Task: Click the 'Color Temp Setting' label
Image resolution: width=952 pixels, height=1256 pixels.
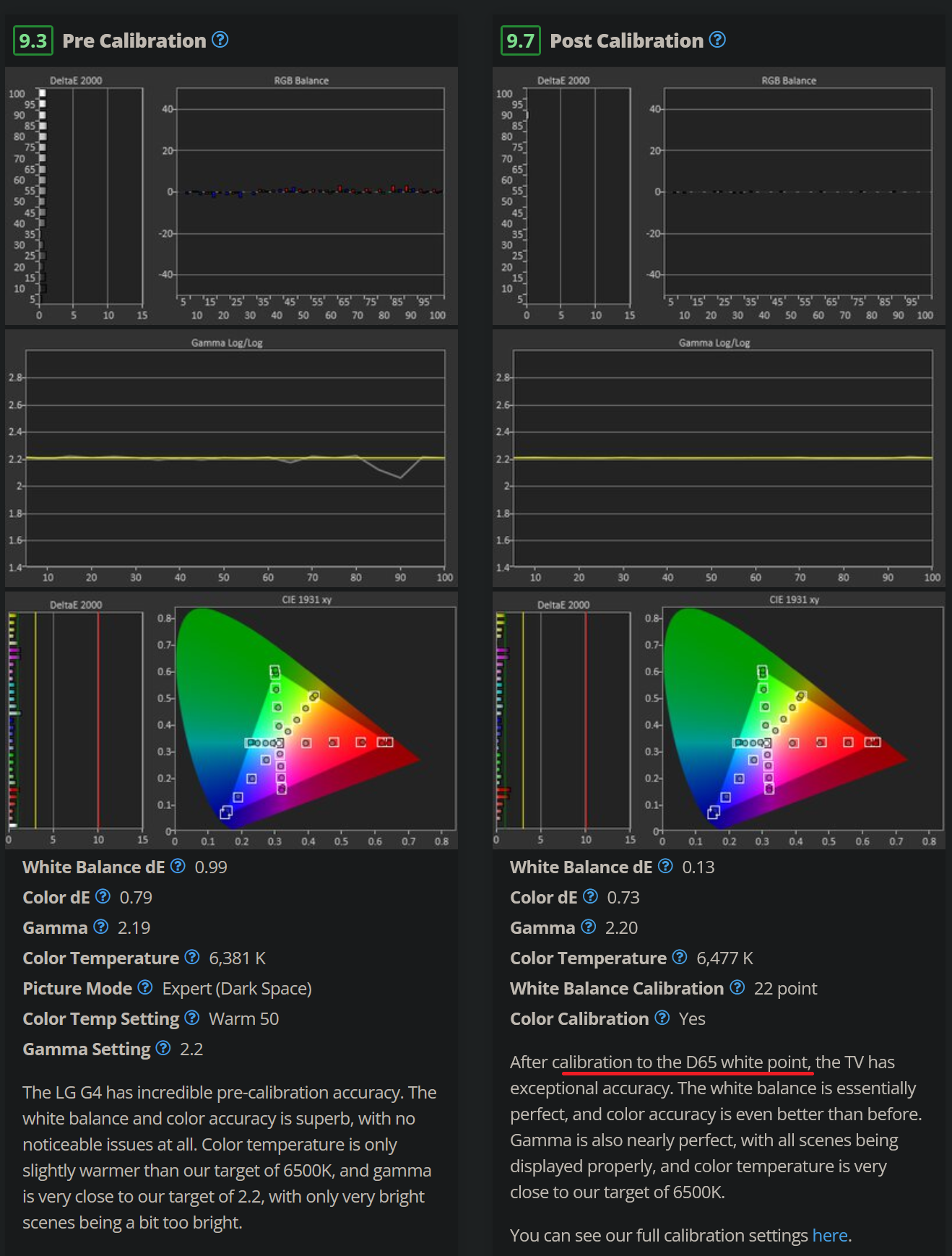Action: tap(101, 1018)
